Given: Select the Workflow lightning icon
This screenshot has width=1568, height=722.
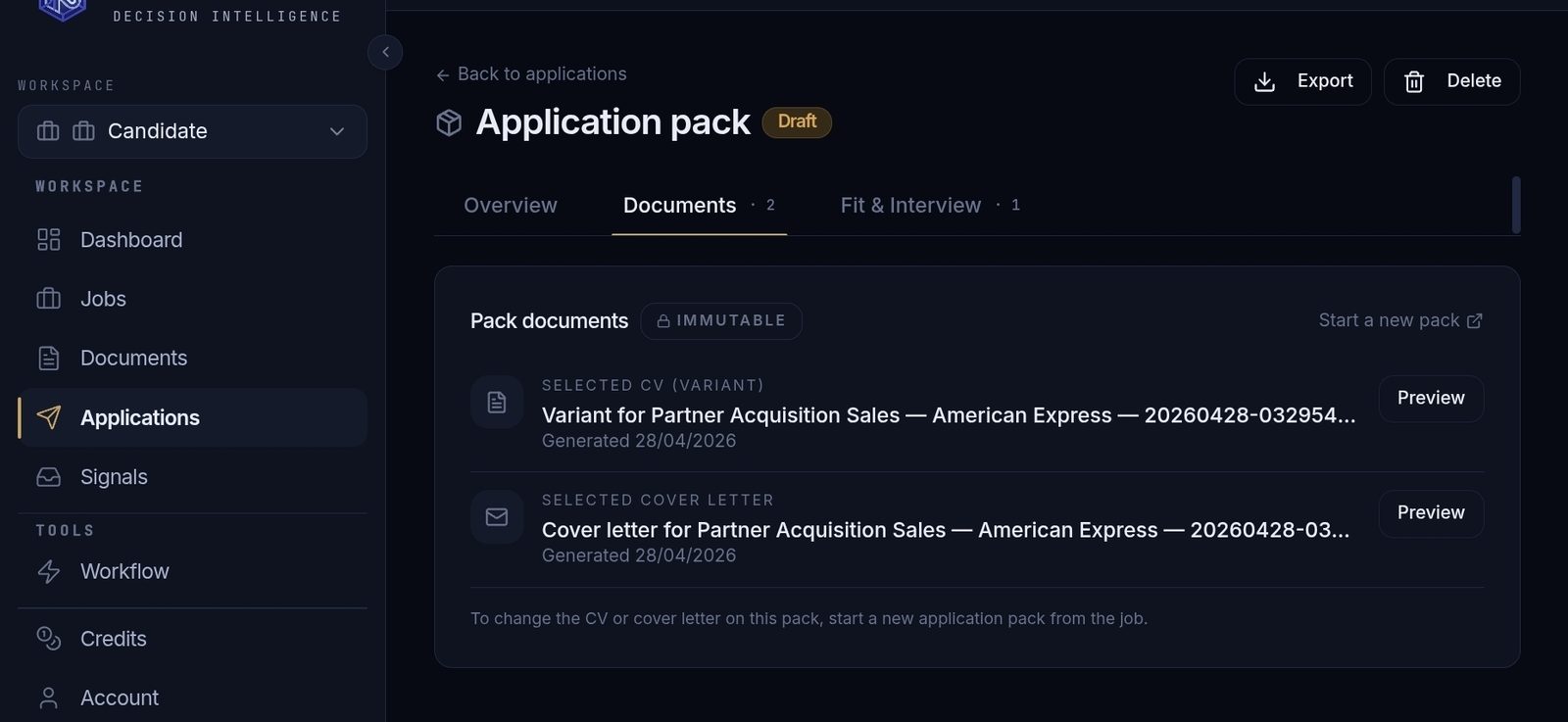Looking at the screenshot, I should [x=49, y=571].
